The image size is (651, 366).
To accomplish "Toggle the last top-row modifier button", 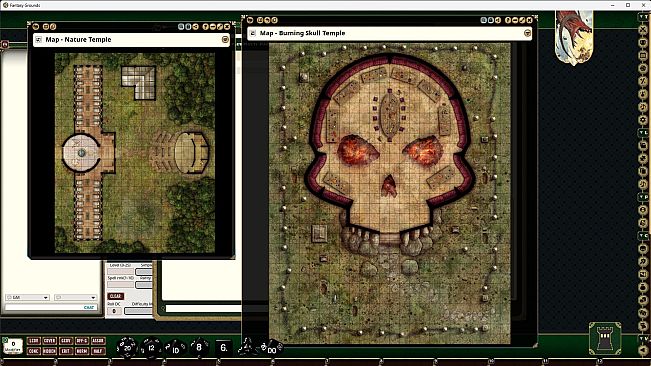I will pyautogui.click(x=98, y=341).
